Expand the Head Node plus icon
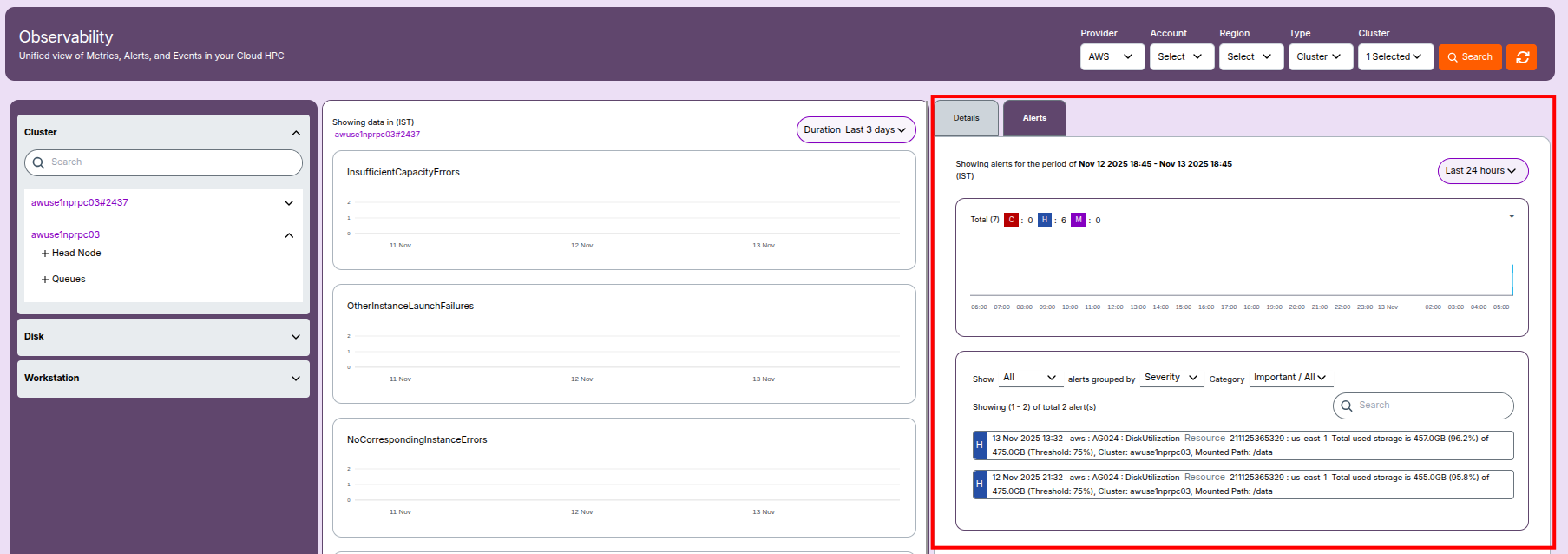 coord(45,254)
